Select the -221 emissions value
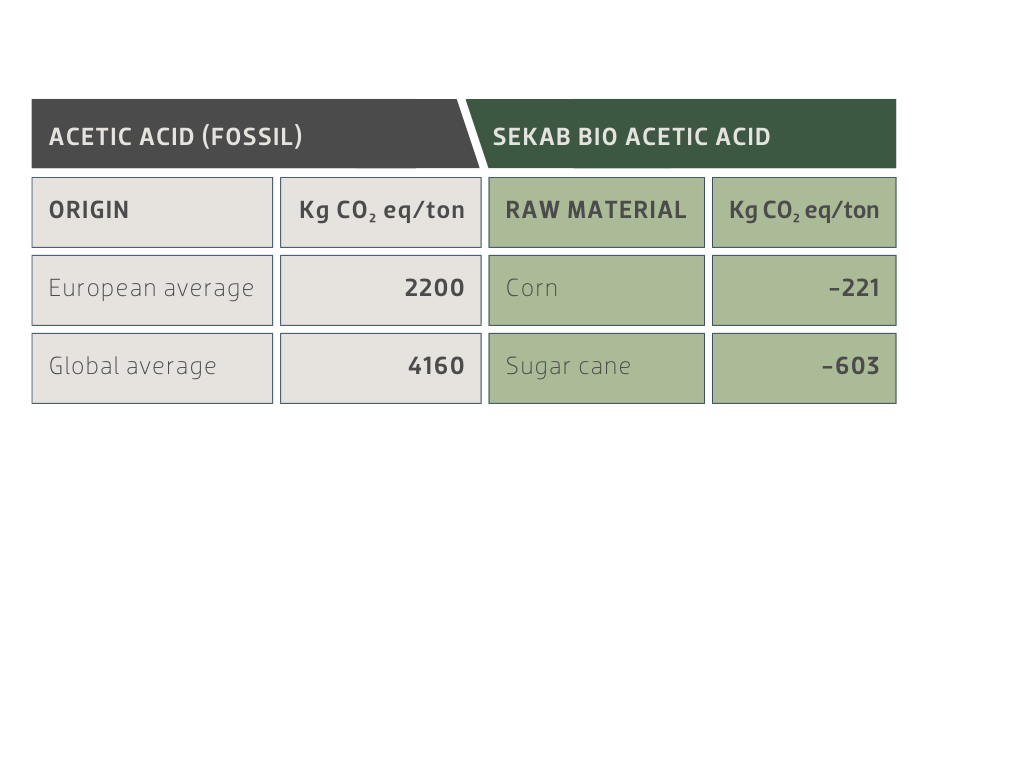The height and width of the screenshot is (768, 1024). coord(804,289)
